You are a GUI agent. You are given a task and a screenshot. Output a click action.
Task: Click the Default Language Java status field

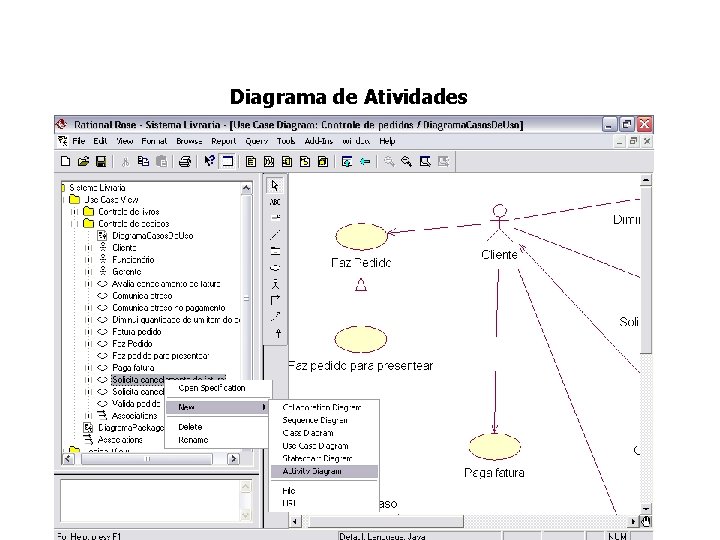point(419,536)
